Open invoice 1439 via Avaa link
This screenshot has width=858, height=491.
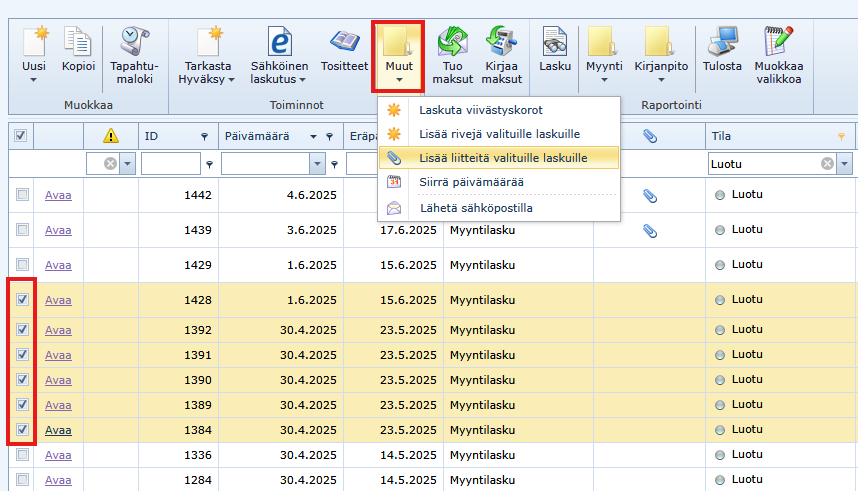[58, 230]
